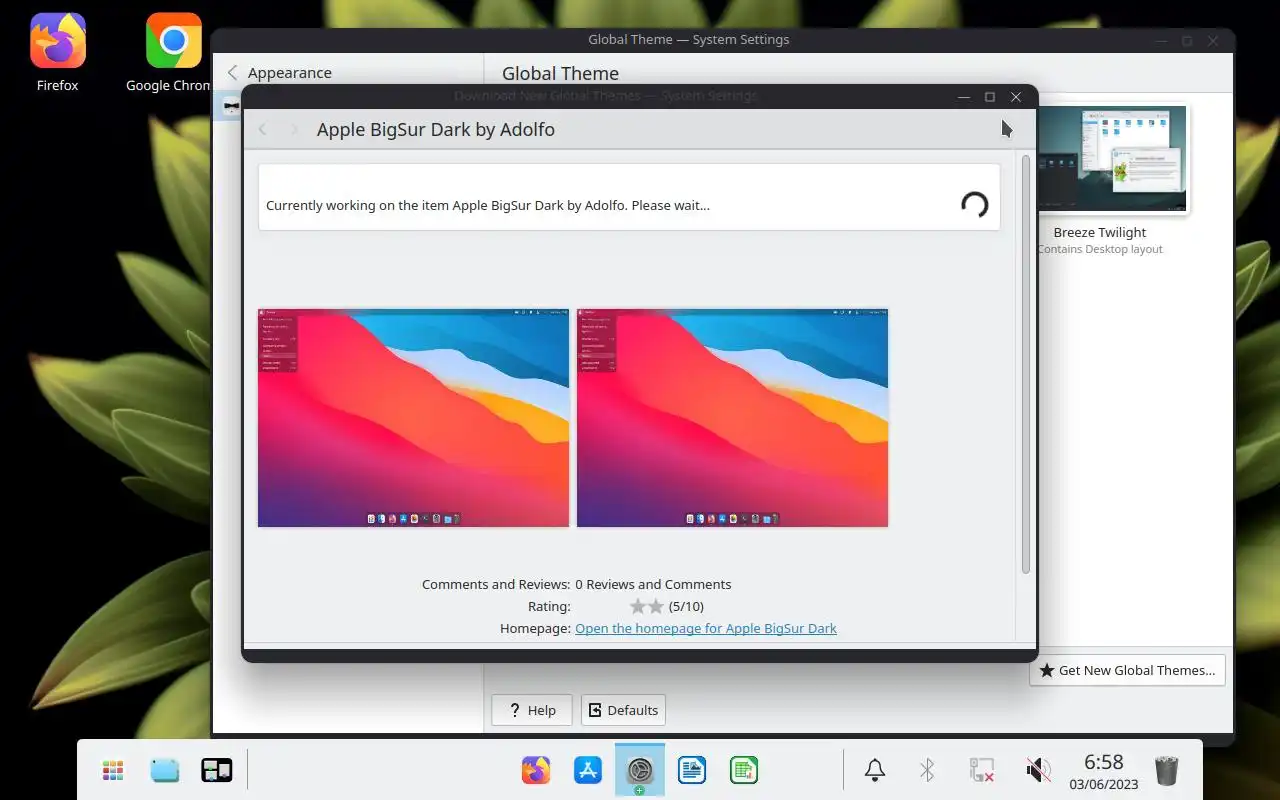Click the Apple BigSur Dark by Adolfo title
Viewport: 1280px width, 800px height.
point(436,129)
